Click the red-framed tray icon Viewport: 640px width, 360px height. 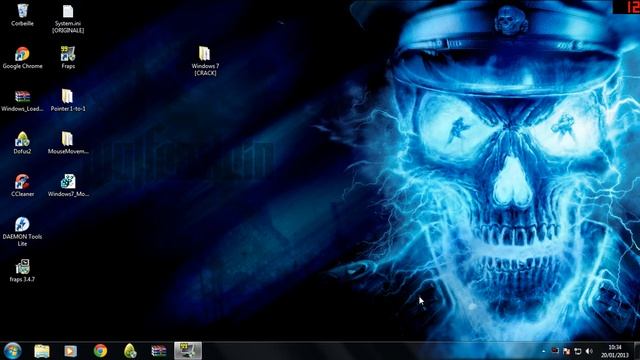point(555,351)
